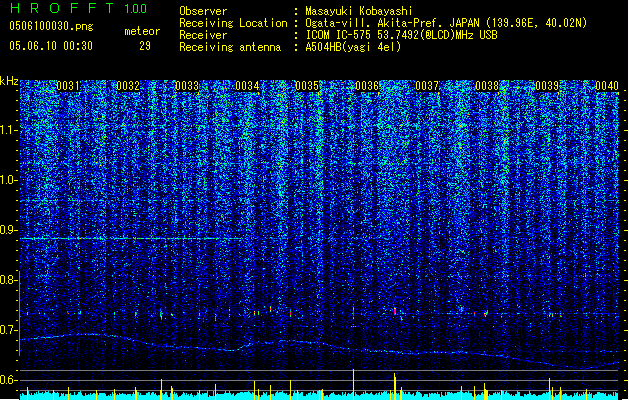This screenshot has width=629, height=400.
Task: Select the 0036 time marker
Action: point(367,86)
